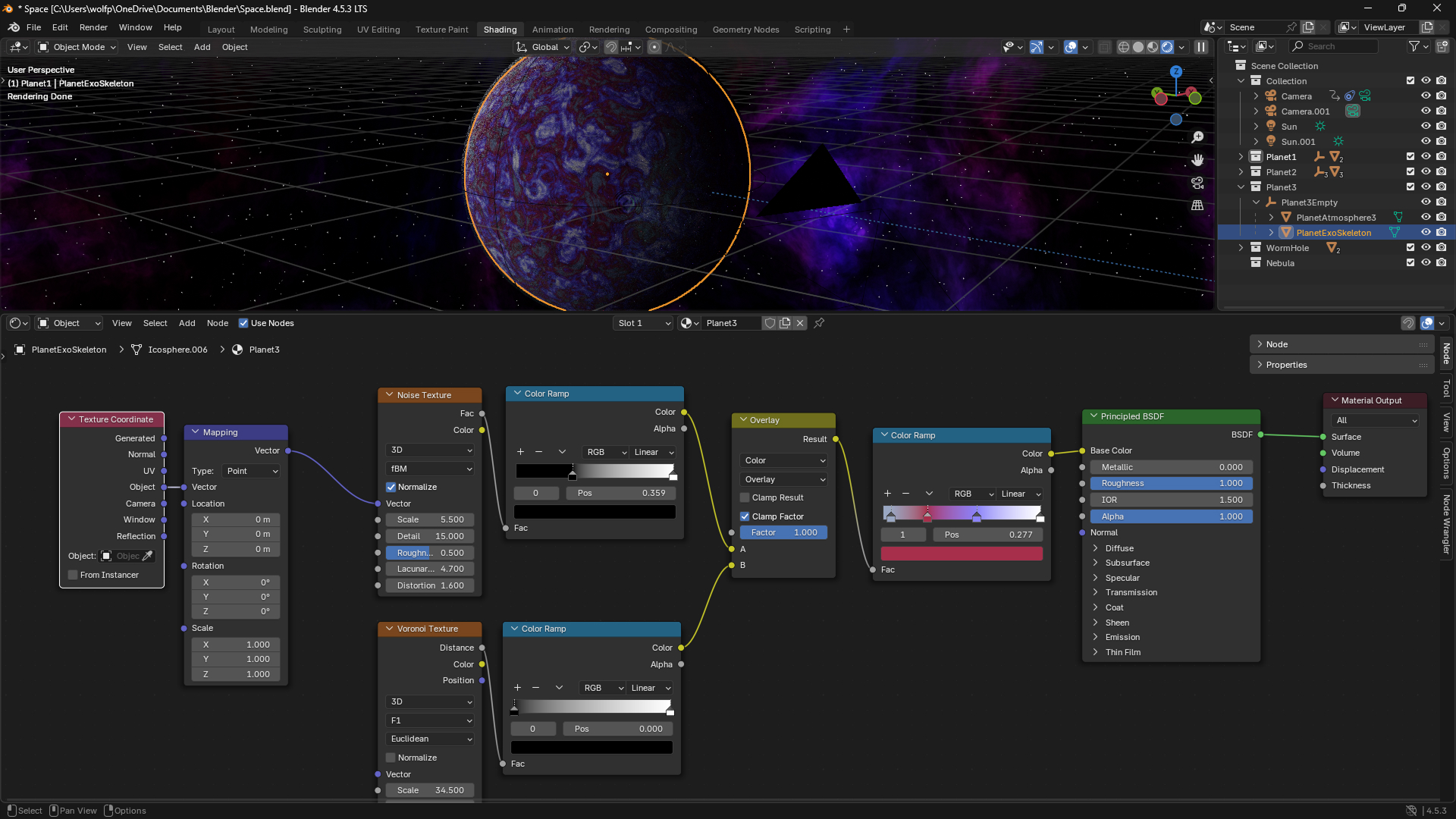Click the zoom magnifier viewport gizmo
The height and width of the screenshot is (819, 1456).
click(x=1197, y=137)
